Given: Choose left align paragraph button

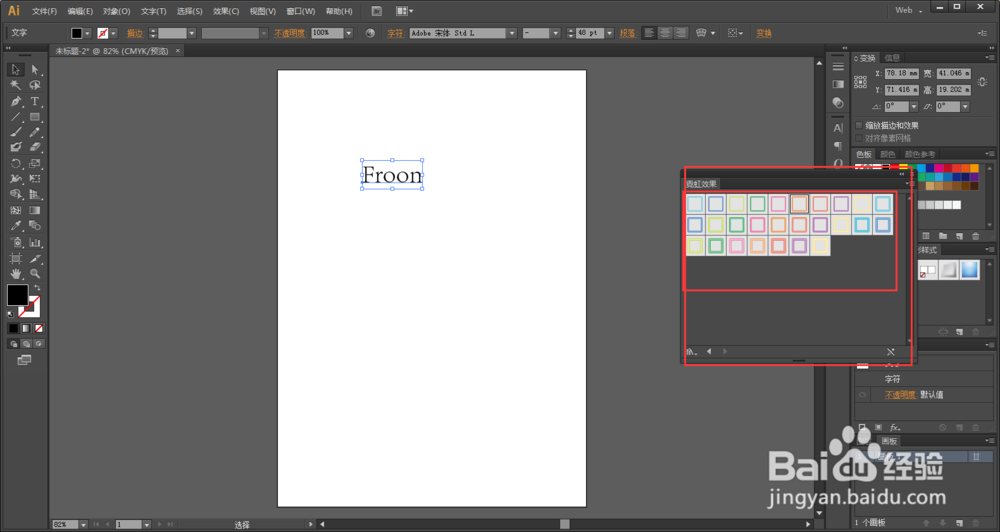Looking at the screenshot, I should tap(649, 33).
